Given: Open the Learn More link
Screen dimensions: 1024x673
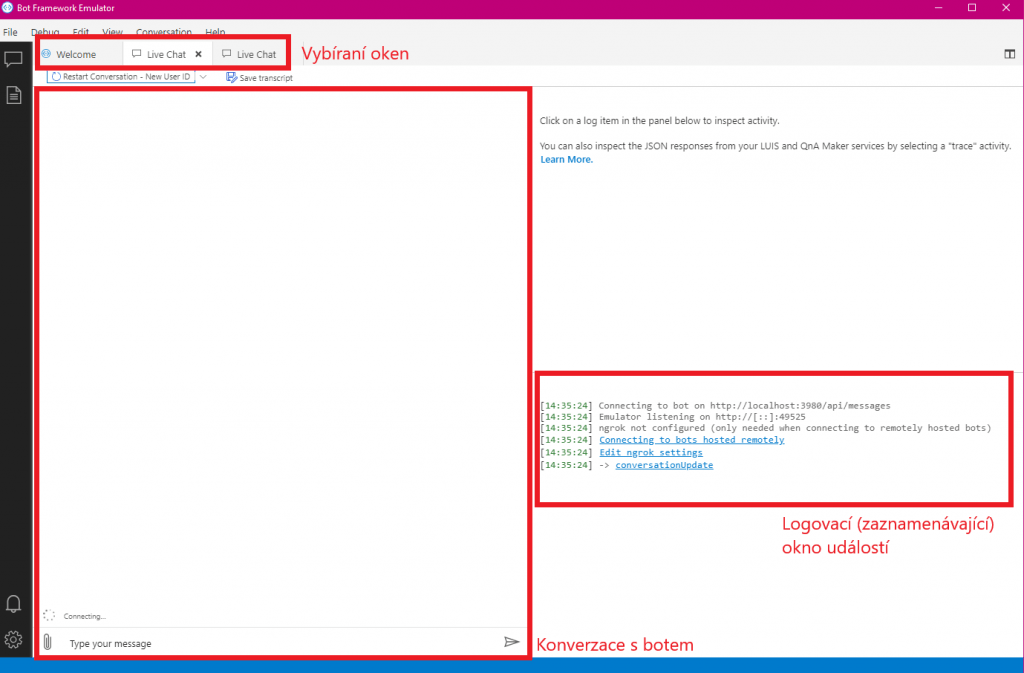Looking at the screenshot, I should tap(566, 159).
